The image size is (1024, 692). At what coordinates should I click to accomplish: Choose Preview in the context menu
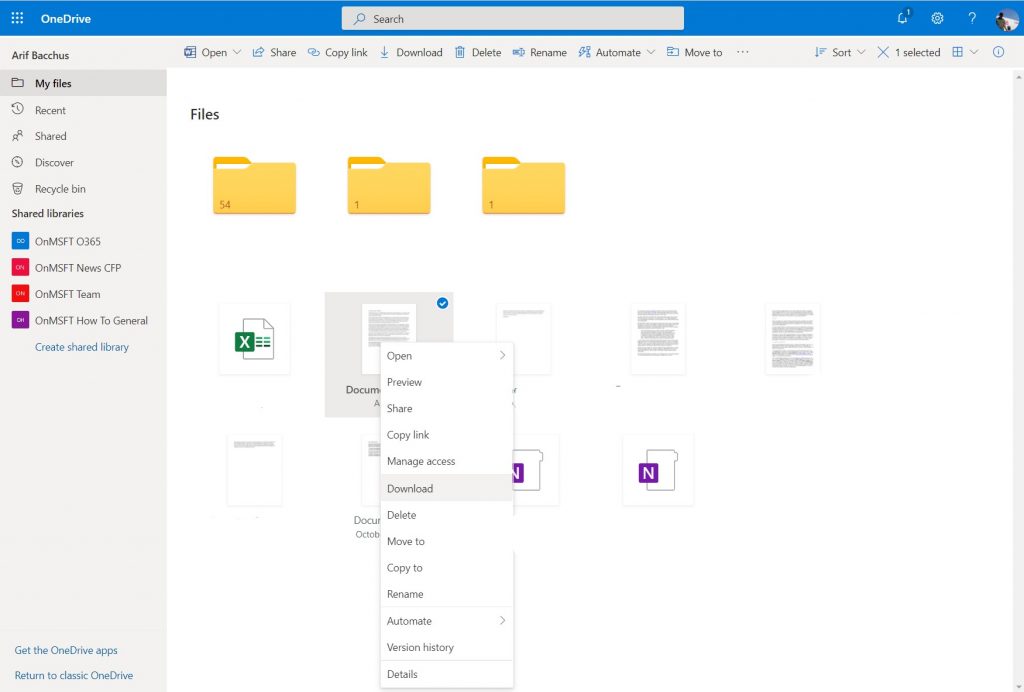[447, 382]
